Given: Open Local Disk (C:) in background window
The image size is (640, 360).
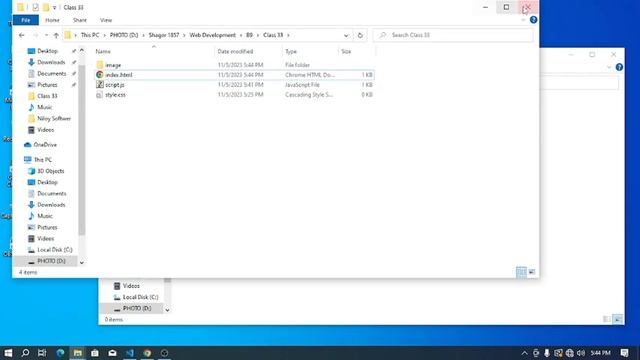Looking at the screenshot, I should (x=140, y=297).
